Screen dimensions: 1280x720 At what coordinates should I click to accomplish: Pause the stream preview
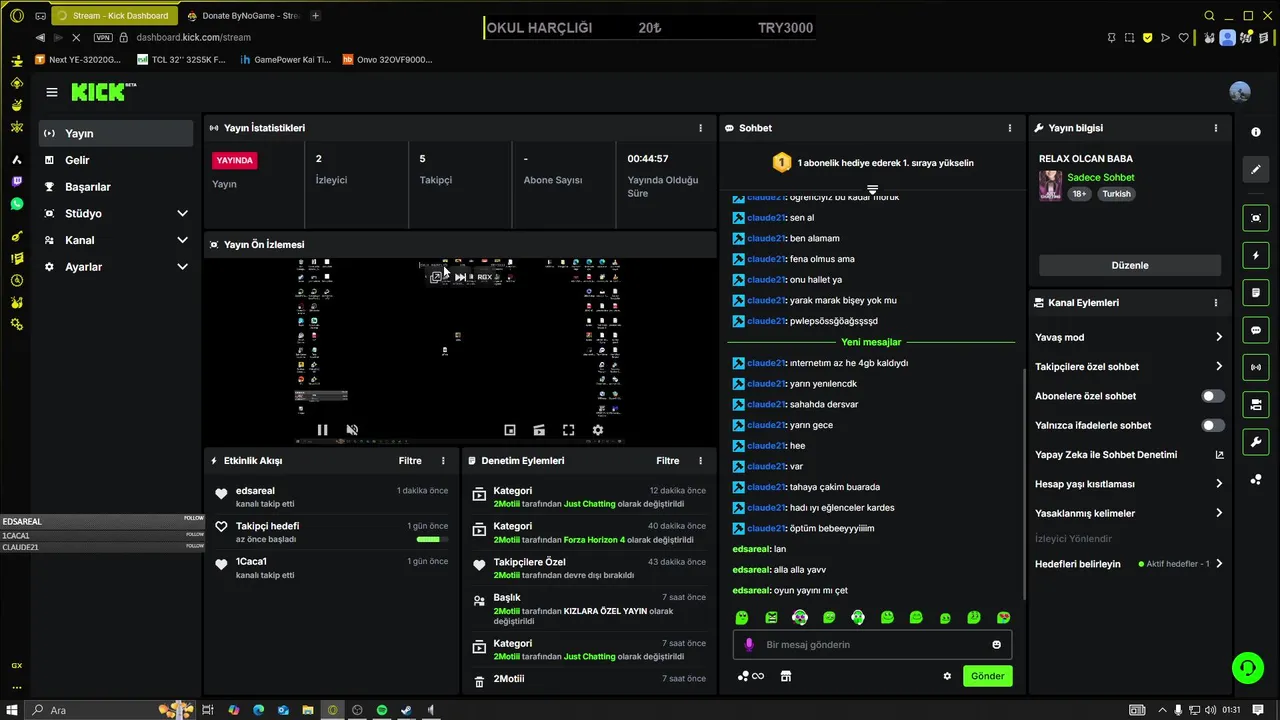[322, 430]
